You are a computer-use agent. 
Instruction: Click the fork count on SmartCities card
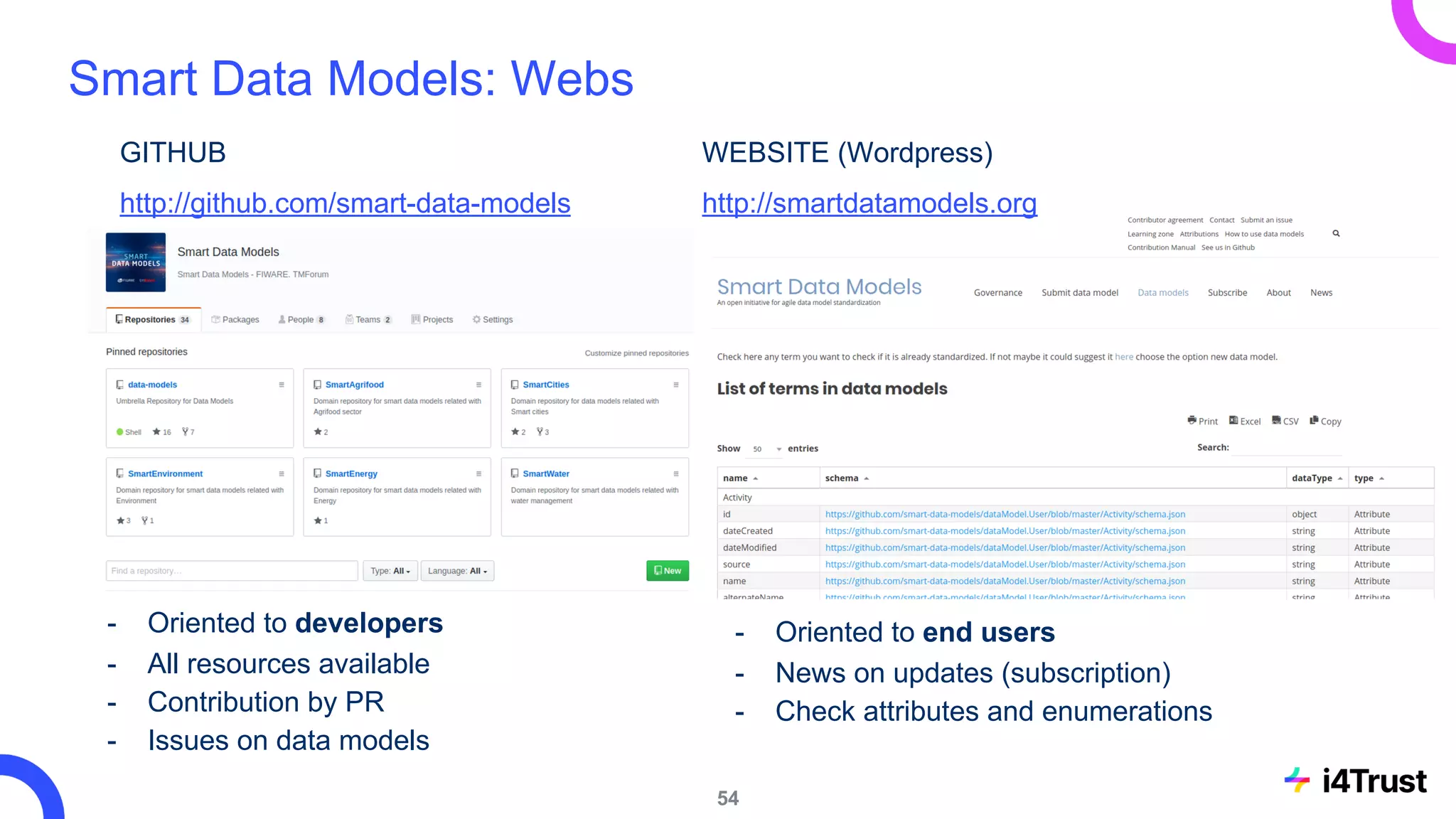(543, 432)
